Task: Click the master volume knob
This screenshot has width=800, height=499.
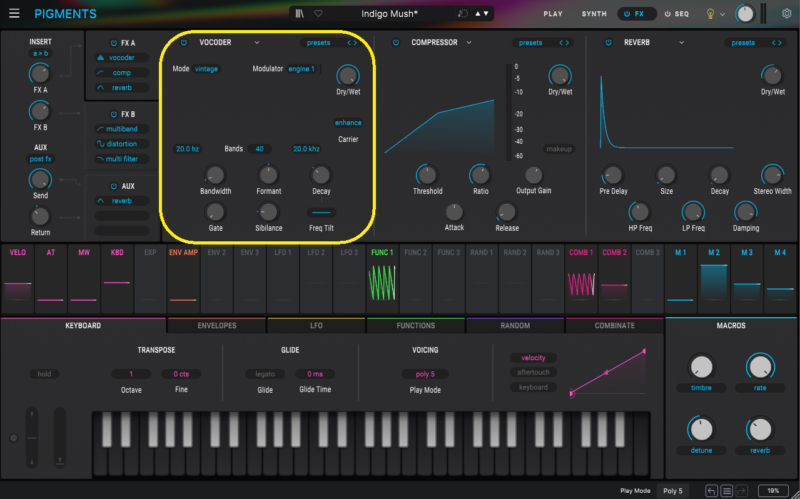Action: pos(745,14)
